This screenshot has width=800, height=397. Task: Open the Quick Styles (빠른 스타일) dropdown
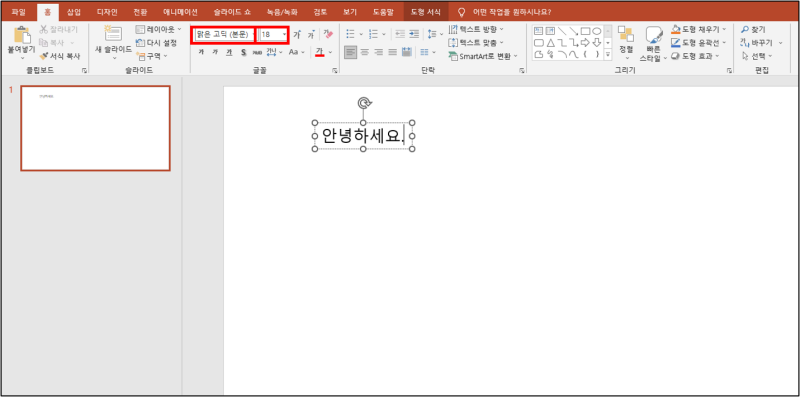654,44
